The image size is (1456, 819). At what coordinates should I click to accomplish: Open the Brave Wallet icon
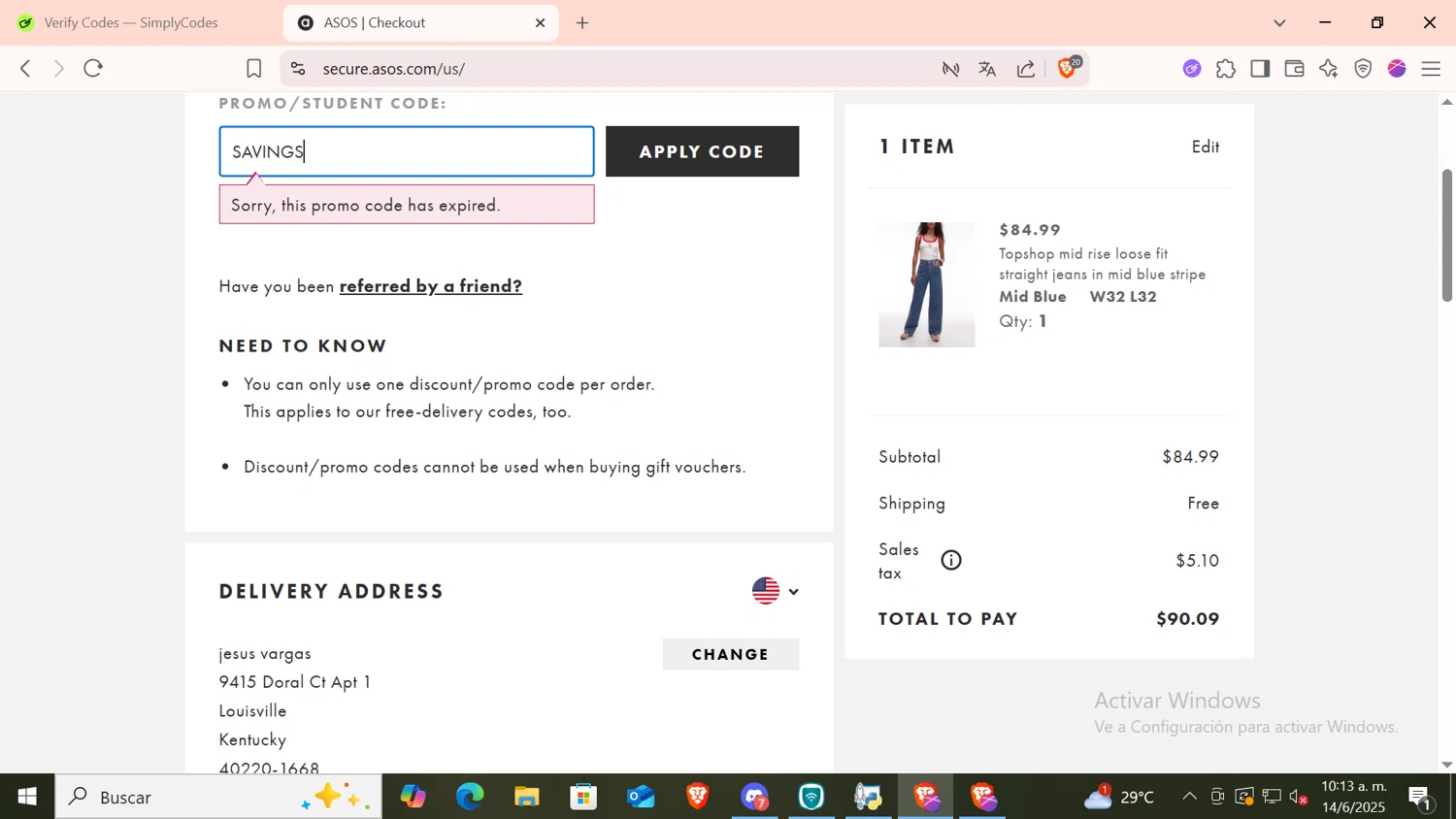[x=1294, y=68]
